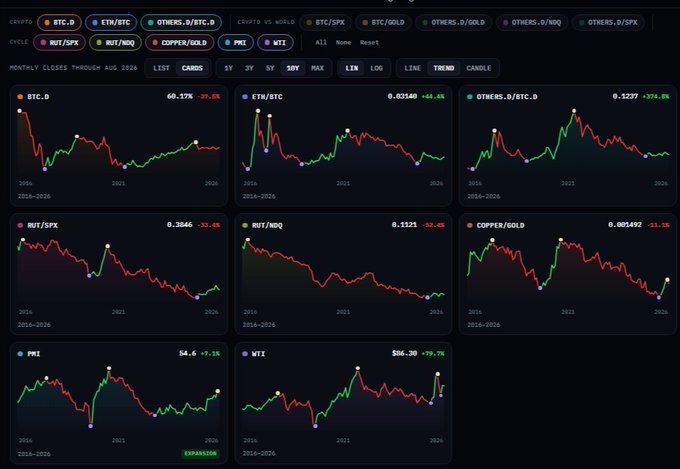The width and height of the screenshot is (680, 469).
Task: Toggle the COPPER/GOLD cycle chip
Action: coord(180,43)
